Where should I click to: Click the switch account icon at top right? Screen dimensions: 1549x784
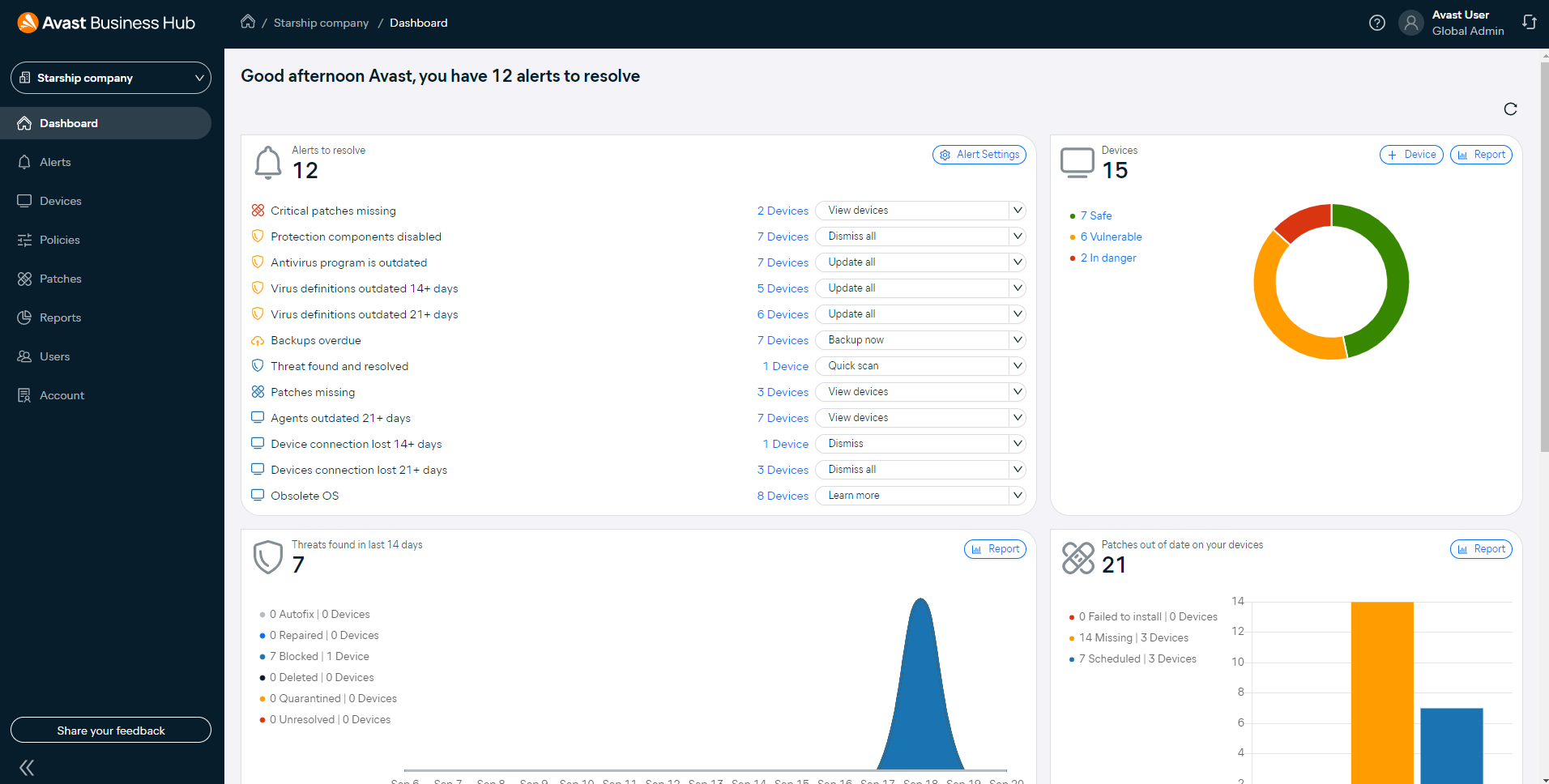pos(1529,23)
